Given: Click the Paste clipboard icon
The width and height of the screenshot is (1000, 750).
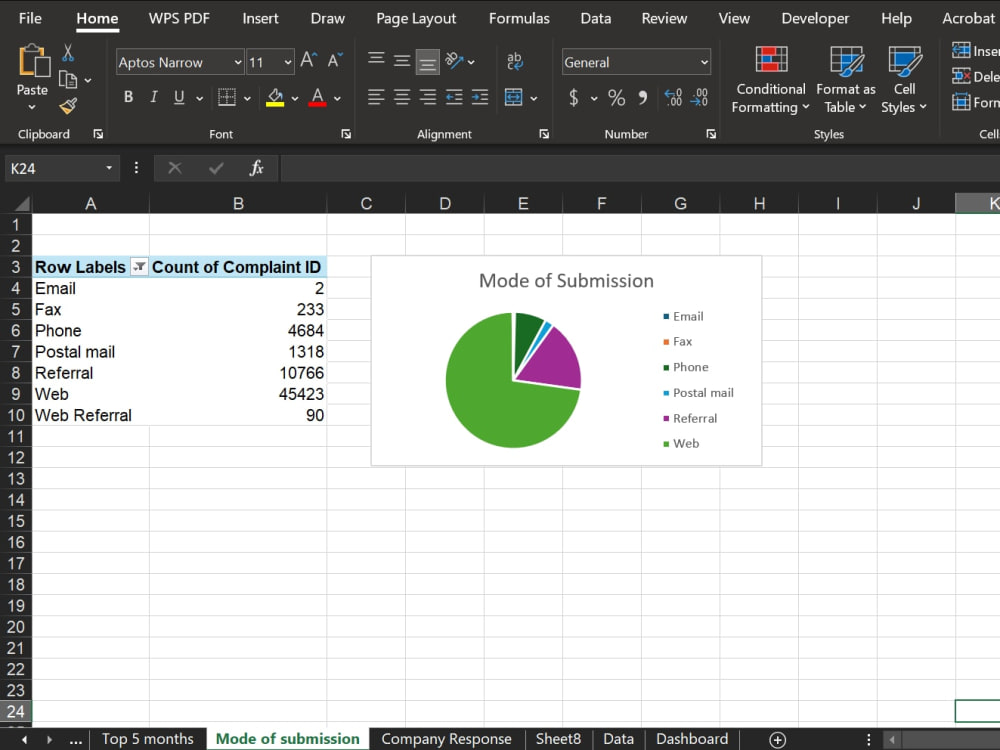Looking at the screenshot, I should (x=34, y=61).
